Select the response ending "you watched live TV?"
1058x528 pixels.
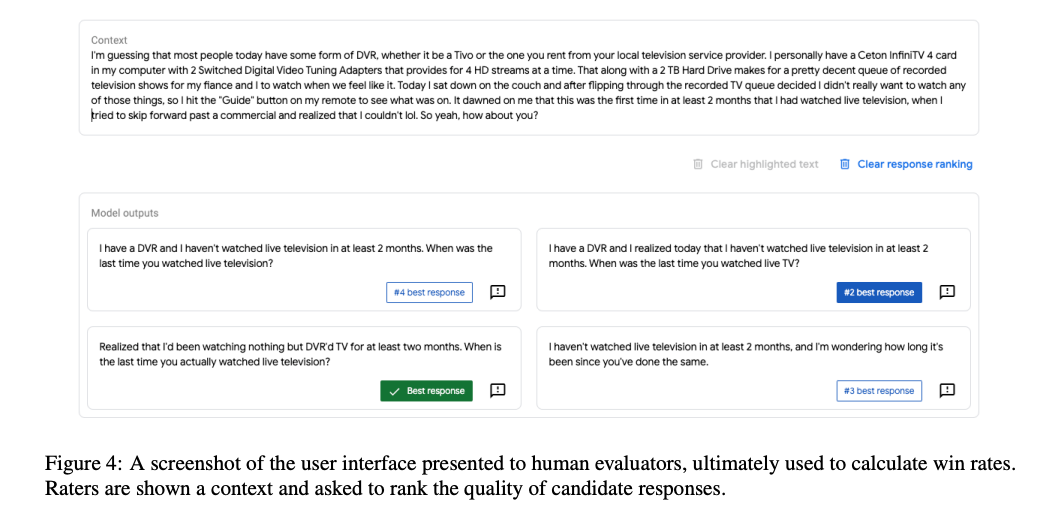click(x=738, y=256)
